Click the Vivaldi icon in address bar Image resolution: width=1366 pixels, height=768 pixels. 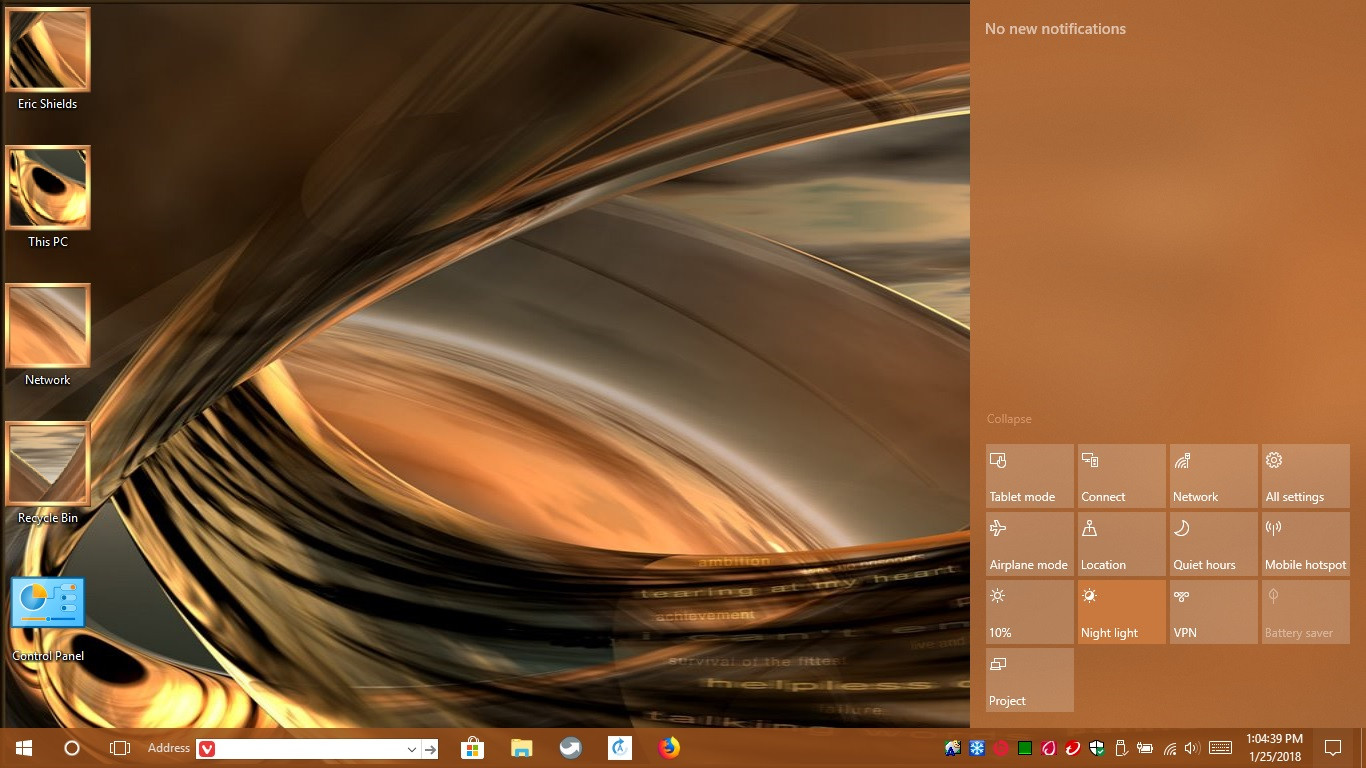207,749
